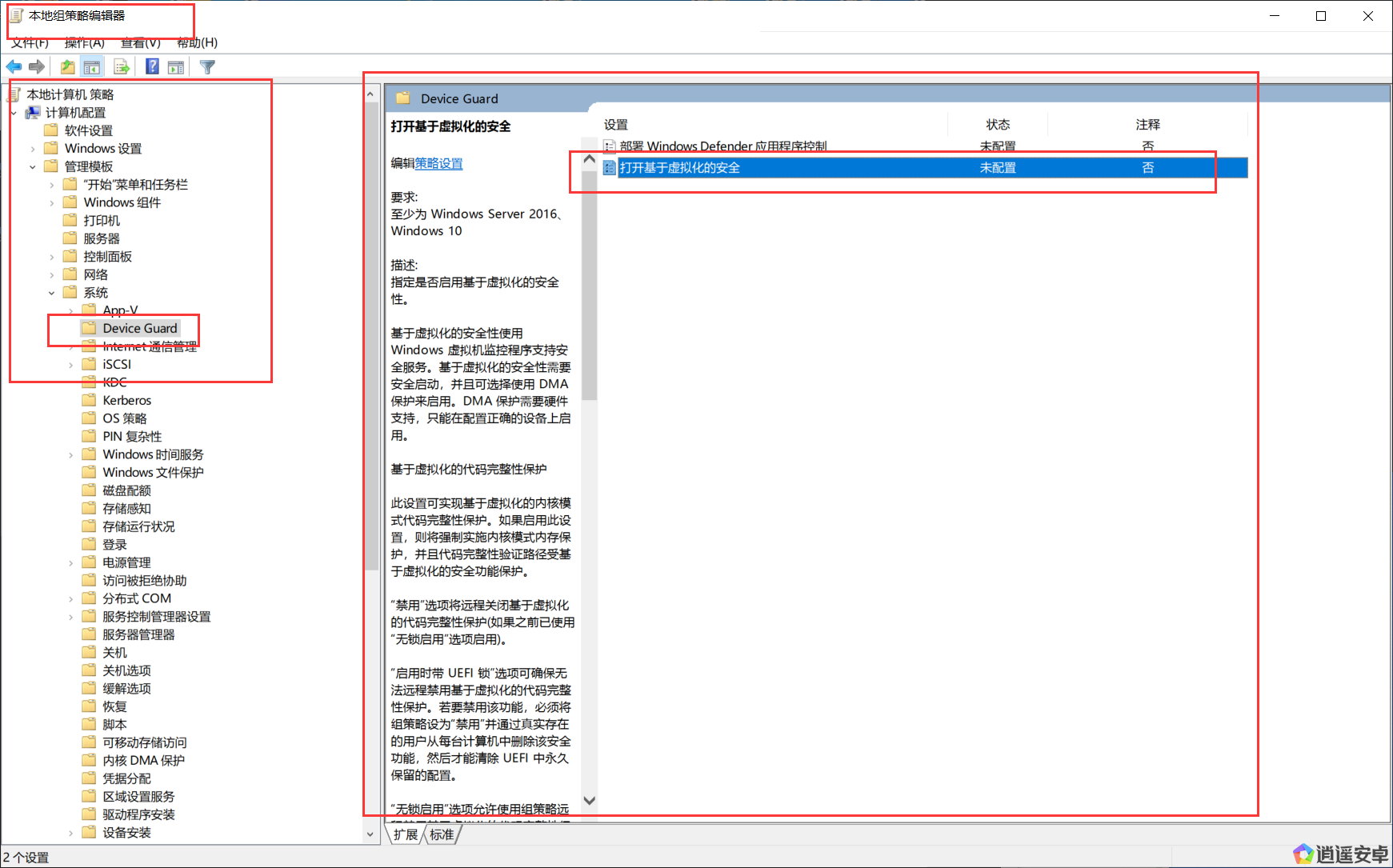Select the 计算机配置 computer icon node
Screen dimensions: 1393x868
tap(33, 113)
